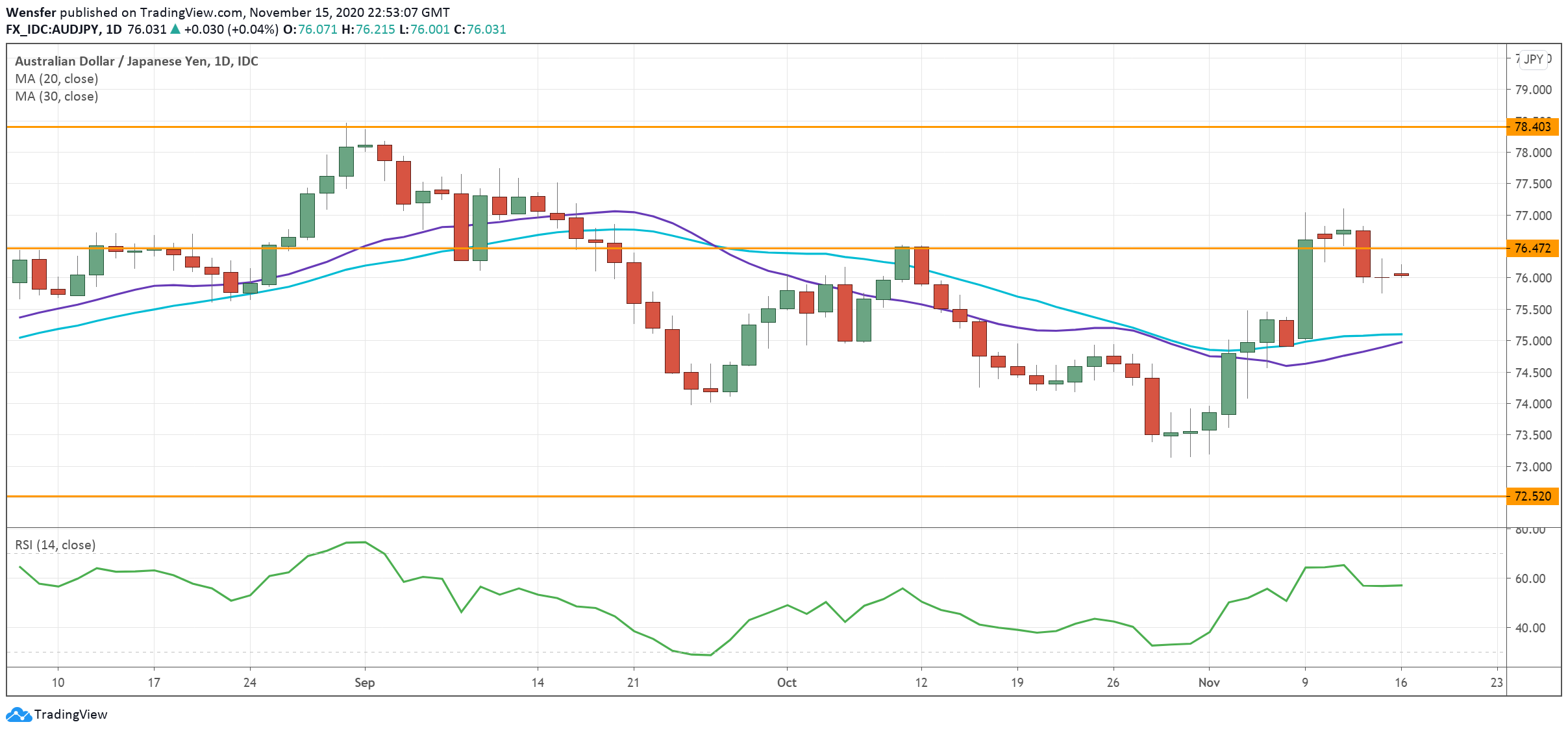Click the 60.00 level on RSI axis

tap(1530, 578)
